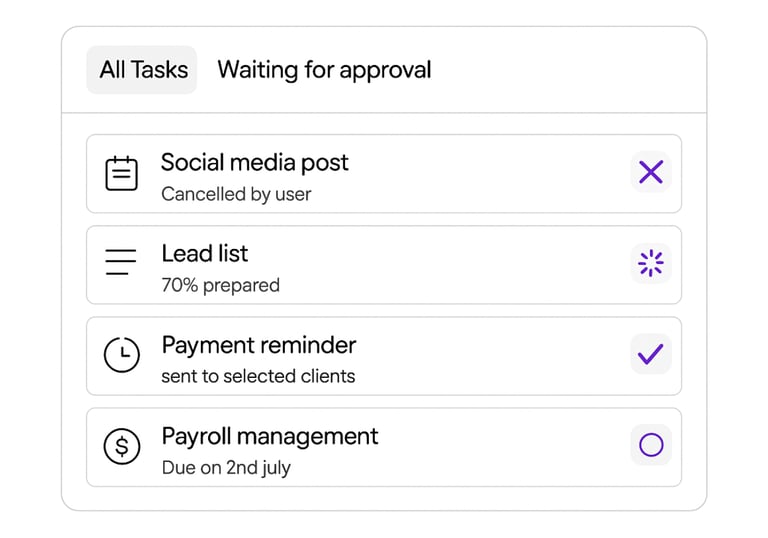768x538 pixels.
Task: Click the Cancelled by user status text
Action: [236, 194]
